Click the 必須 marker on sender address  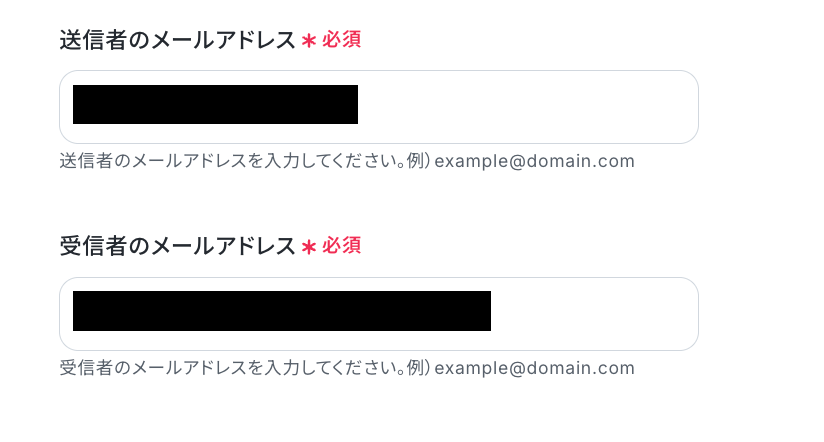point(342,39)
